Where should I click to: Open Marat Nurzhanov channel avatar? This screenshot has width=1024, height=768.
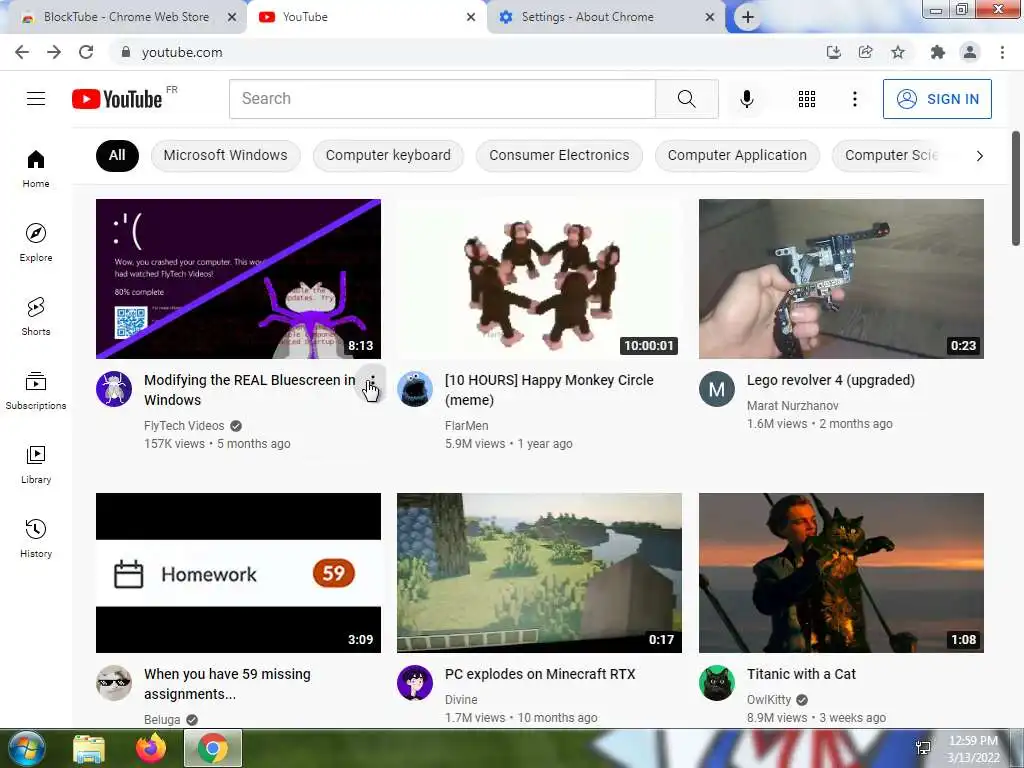tap(716, 389)
